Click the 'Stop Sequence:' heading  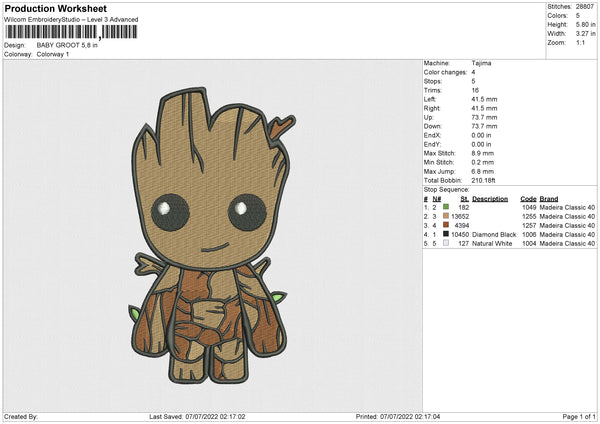coord(446,189)
